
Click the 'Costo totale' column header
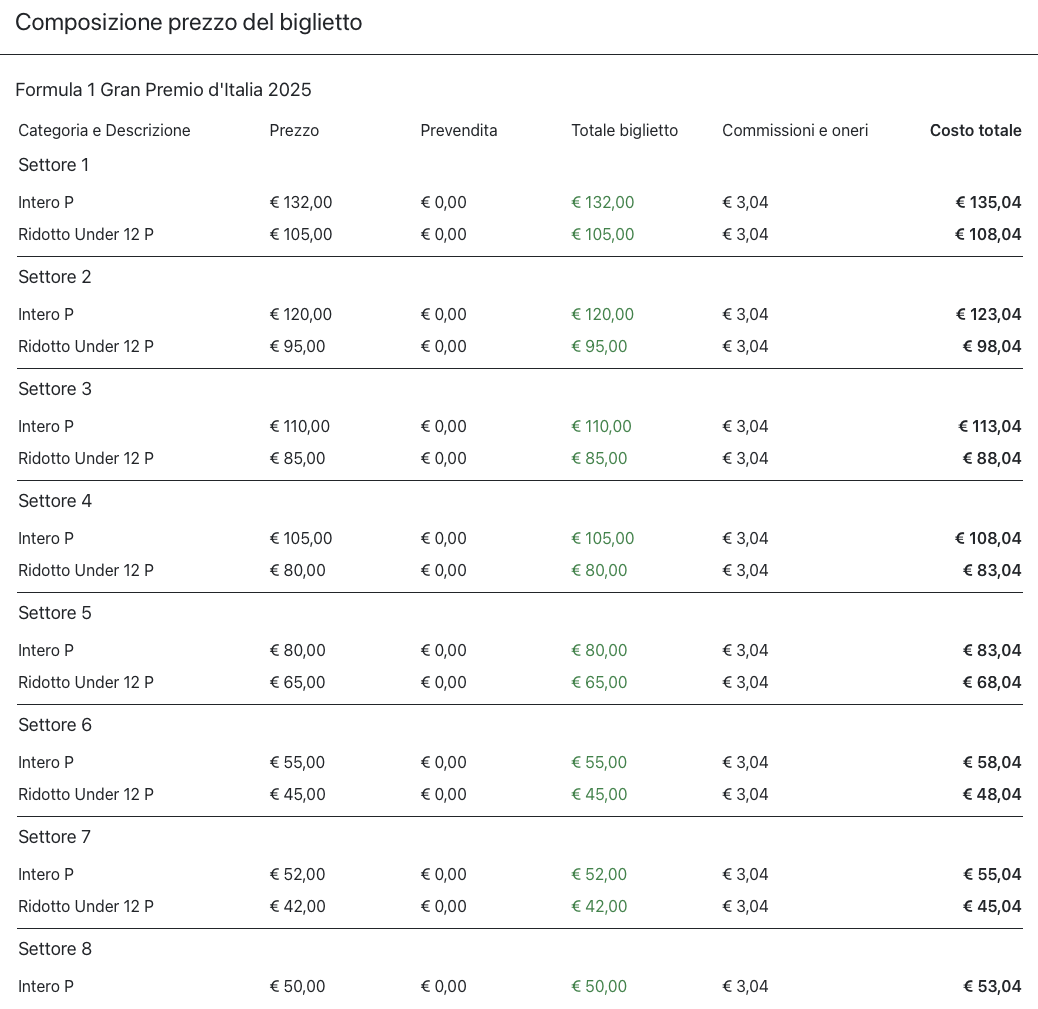[975, 130]
